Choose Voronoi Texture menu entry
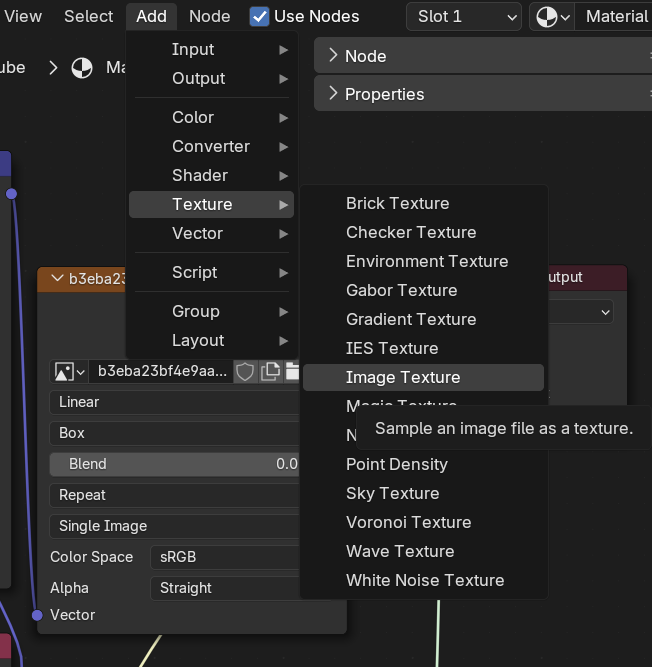This screenshot has height=667, width=652. (x=408, y=522)
